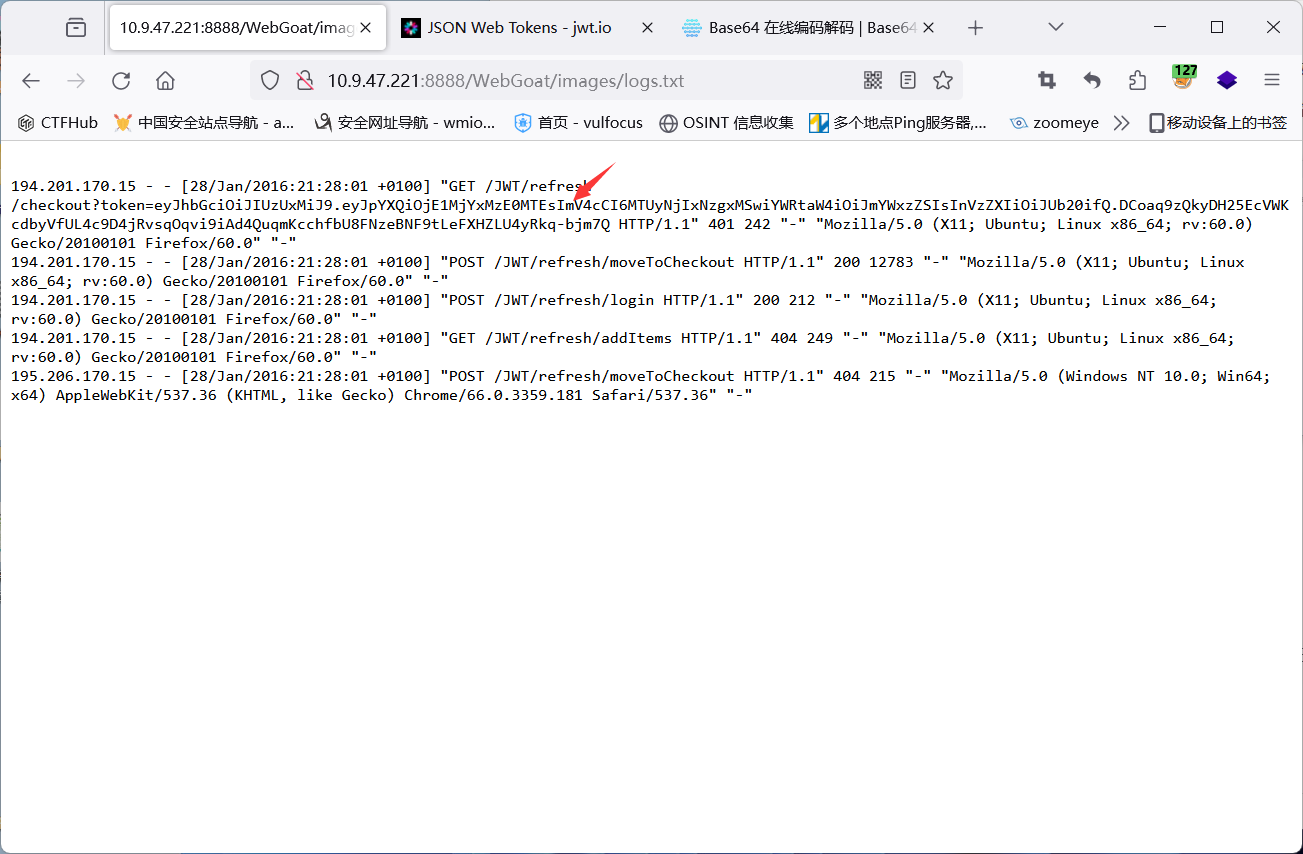
Task: Open the OSINT 信息收集 bookmark
Action: click(726, 123)
